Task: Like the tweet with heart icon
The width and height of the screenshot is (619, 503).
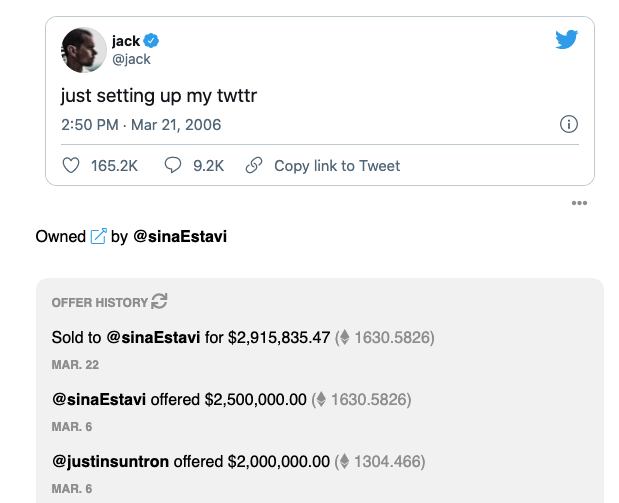Action: pyautogui.click(x=71, y=166)
